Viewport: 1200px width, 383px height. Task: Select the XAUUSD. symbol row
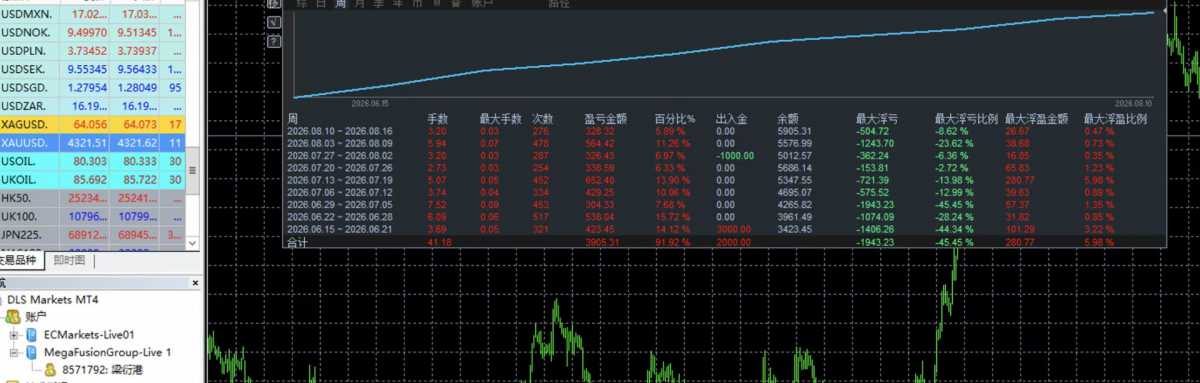[x=93, y=143]
